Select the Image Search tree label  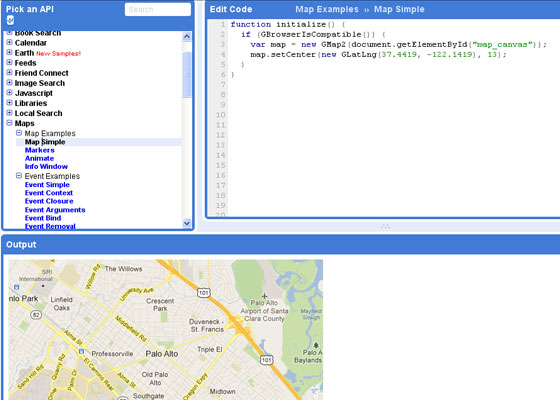[x=40, y=83]
